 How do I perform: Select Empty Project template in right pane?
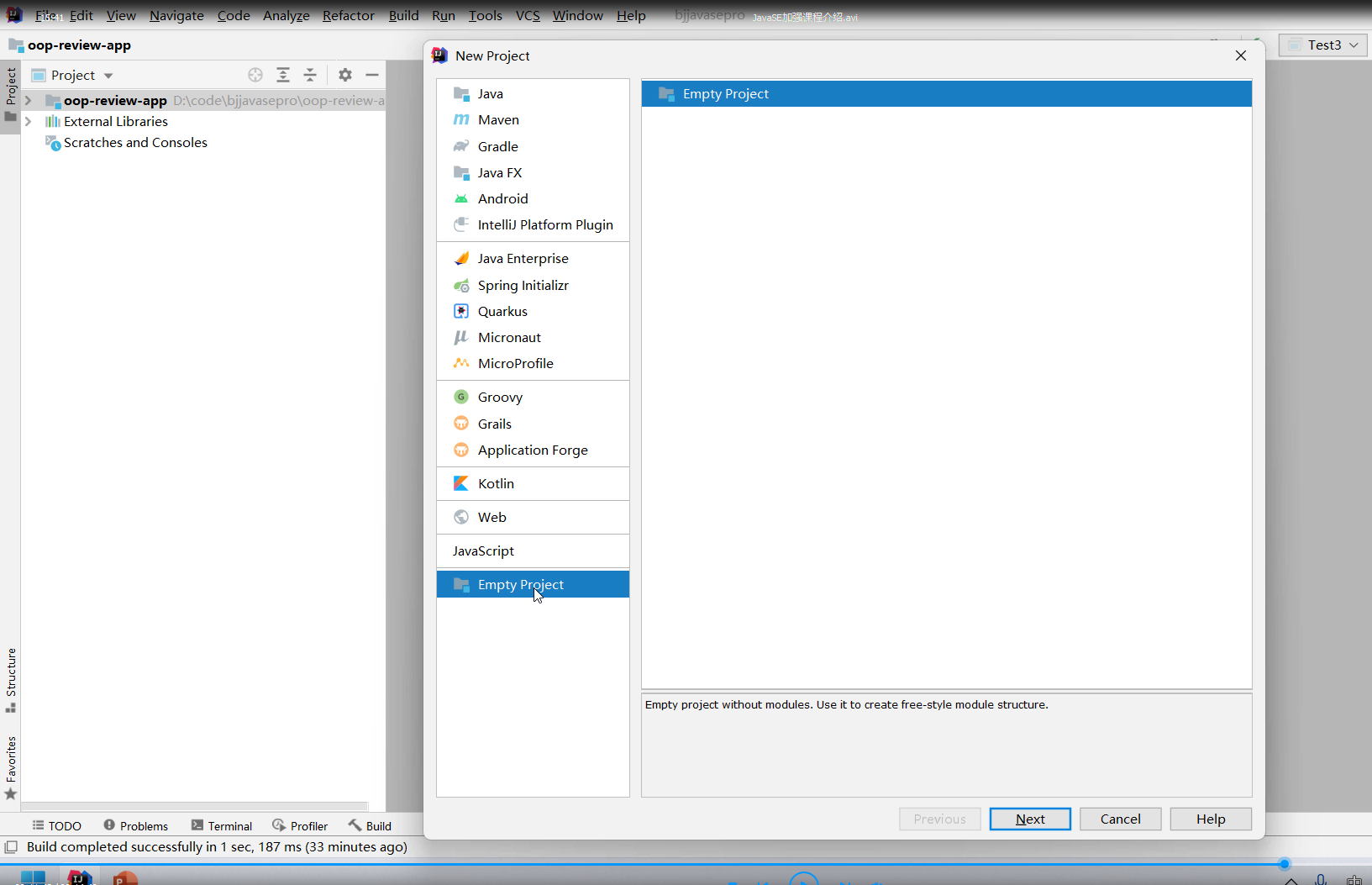[x=946, y=93]
